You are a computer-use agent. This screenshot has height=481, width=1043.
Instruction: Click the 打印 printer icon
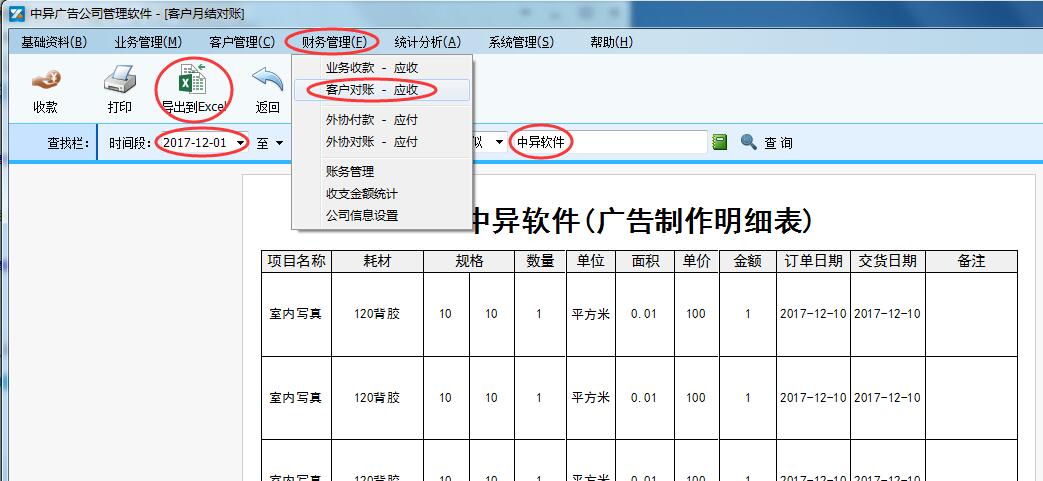coord(120,79)
